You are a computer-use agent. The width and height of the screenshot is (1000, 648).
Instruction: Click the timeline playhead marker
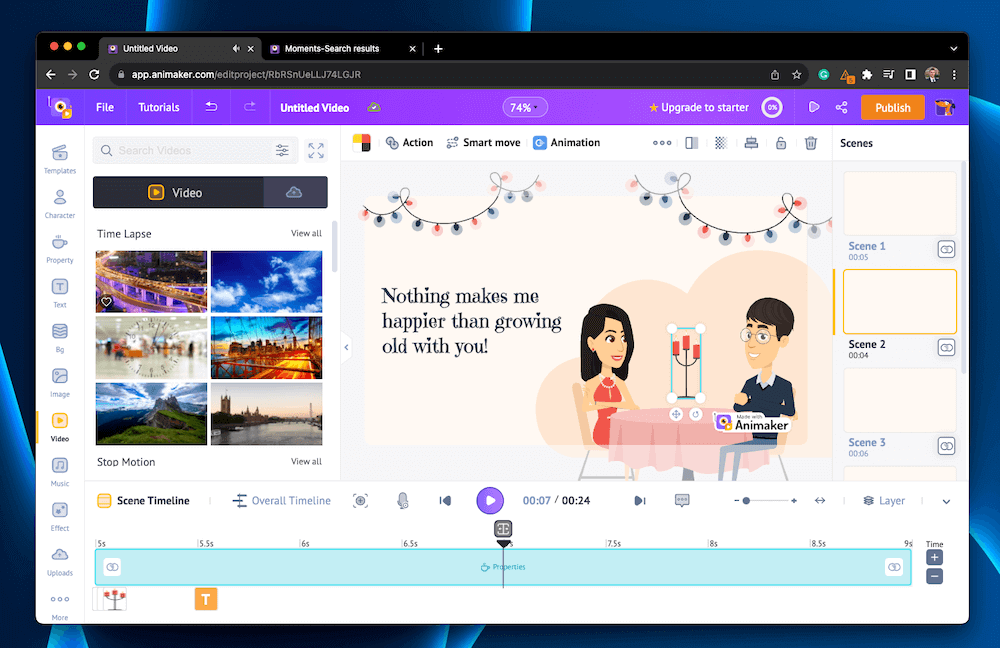click(503, 531)
